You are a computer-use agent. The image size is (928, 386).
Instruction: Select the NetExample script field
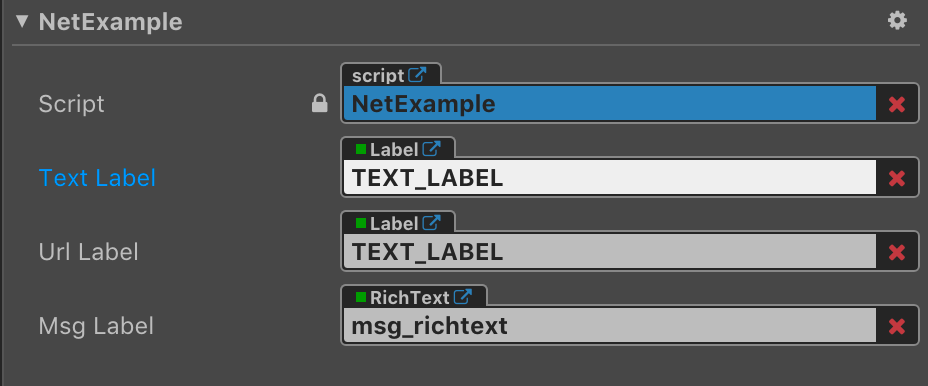pos(610,104)
